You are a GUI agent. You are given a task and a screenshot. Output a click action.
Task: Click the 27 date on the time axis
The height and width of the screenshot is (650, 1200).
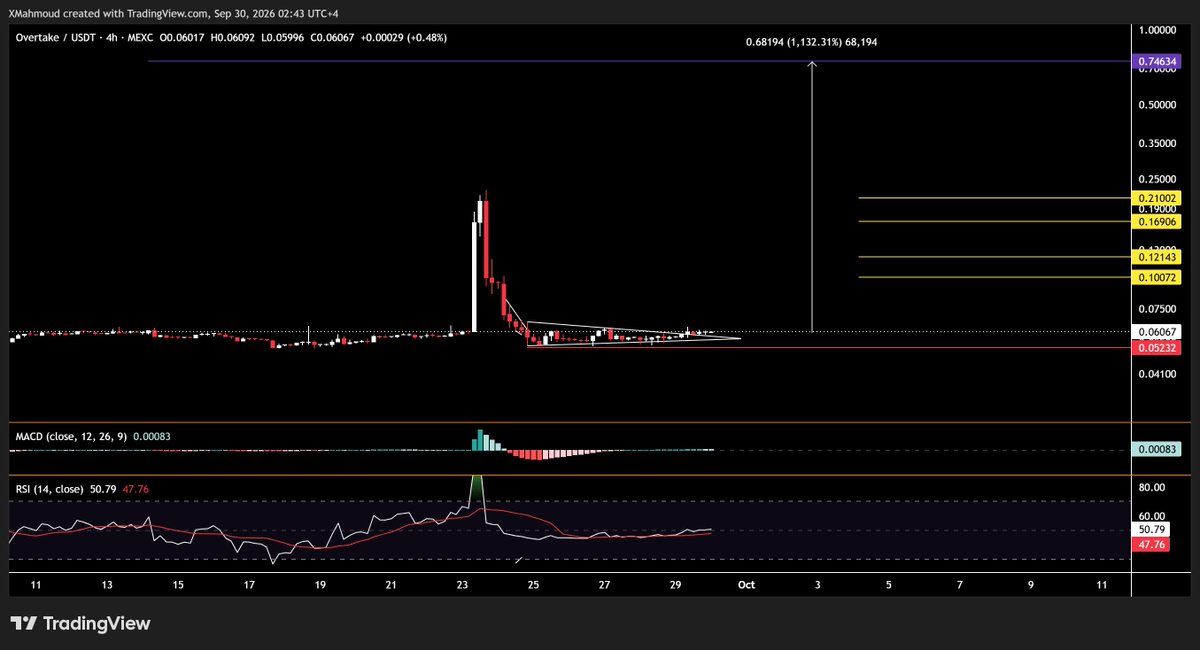coord(604,583)
